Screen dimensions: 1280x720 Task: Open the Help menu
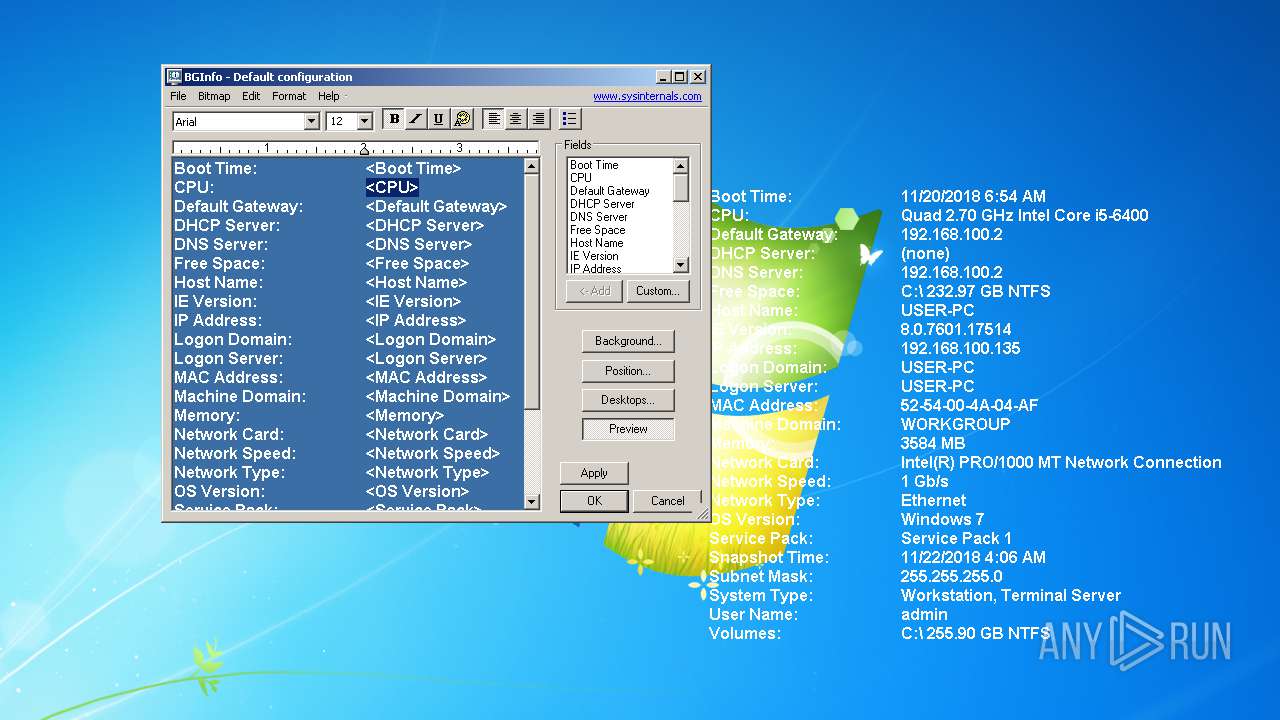(329, 96)
